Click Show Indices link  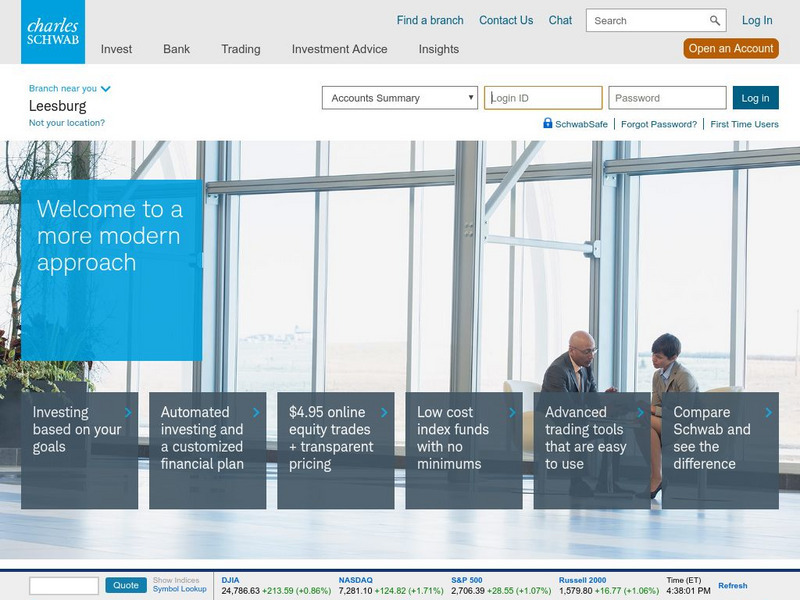pos(176,580)
